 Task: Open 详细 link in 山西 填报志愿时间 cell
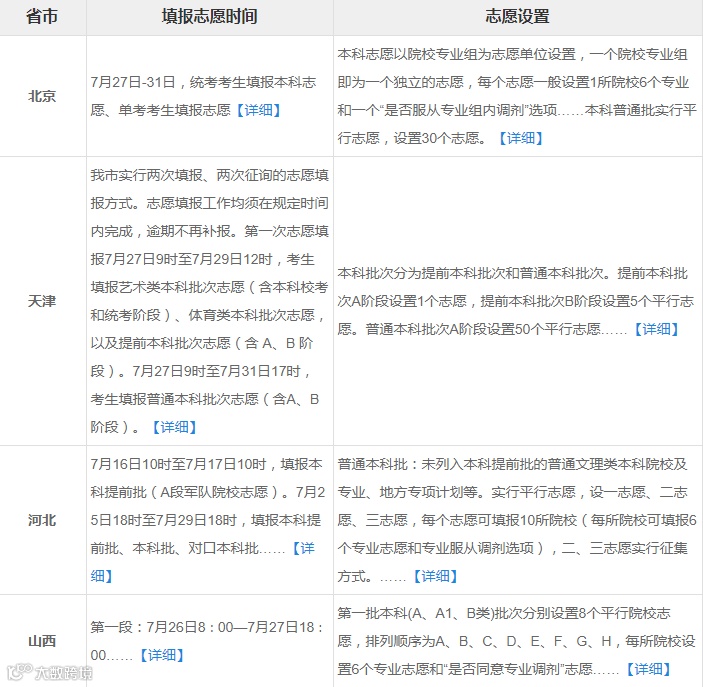162,655
